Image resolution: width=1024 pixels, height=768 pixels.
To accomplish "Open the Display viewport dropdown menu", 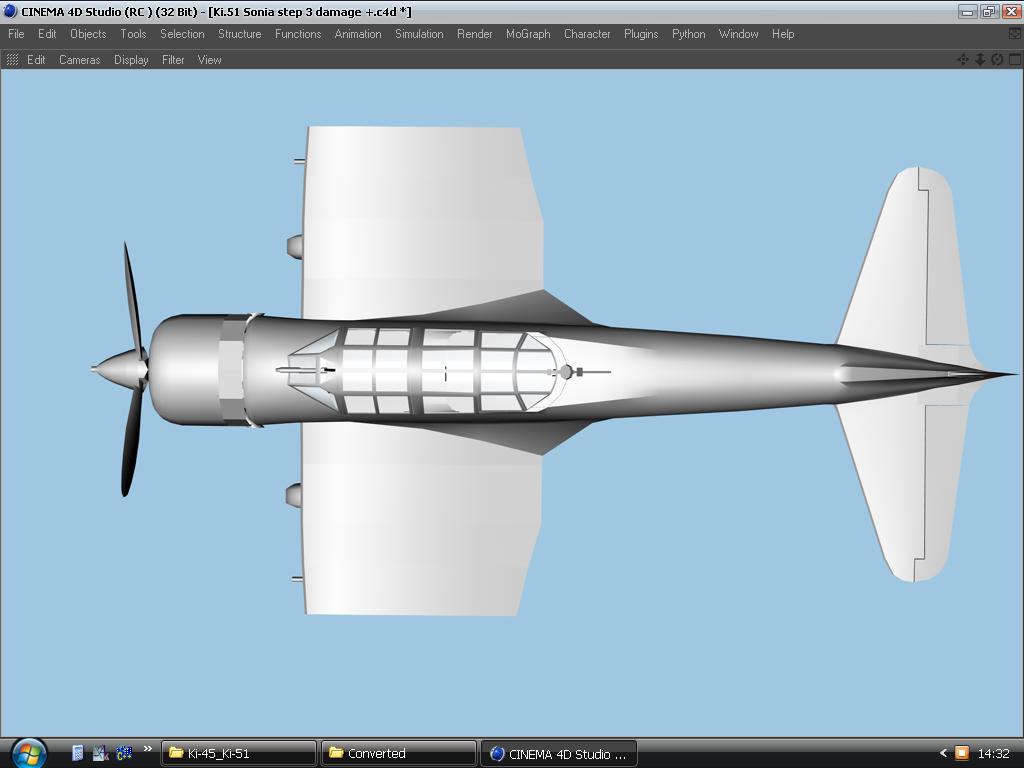I will (x=131, y=60).
